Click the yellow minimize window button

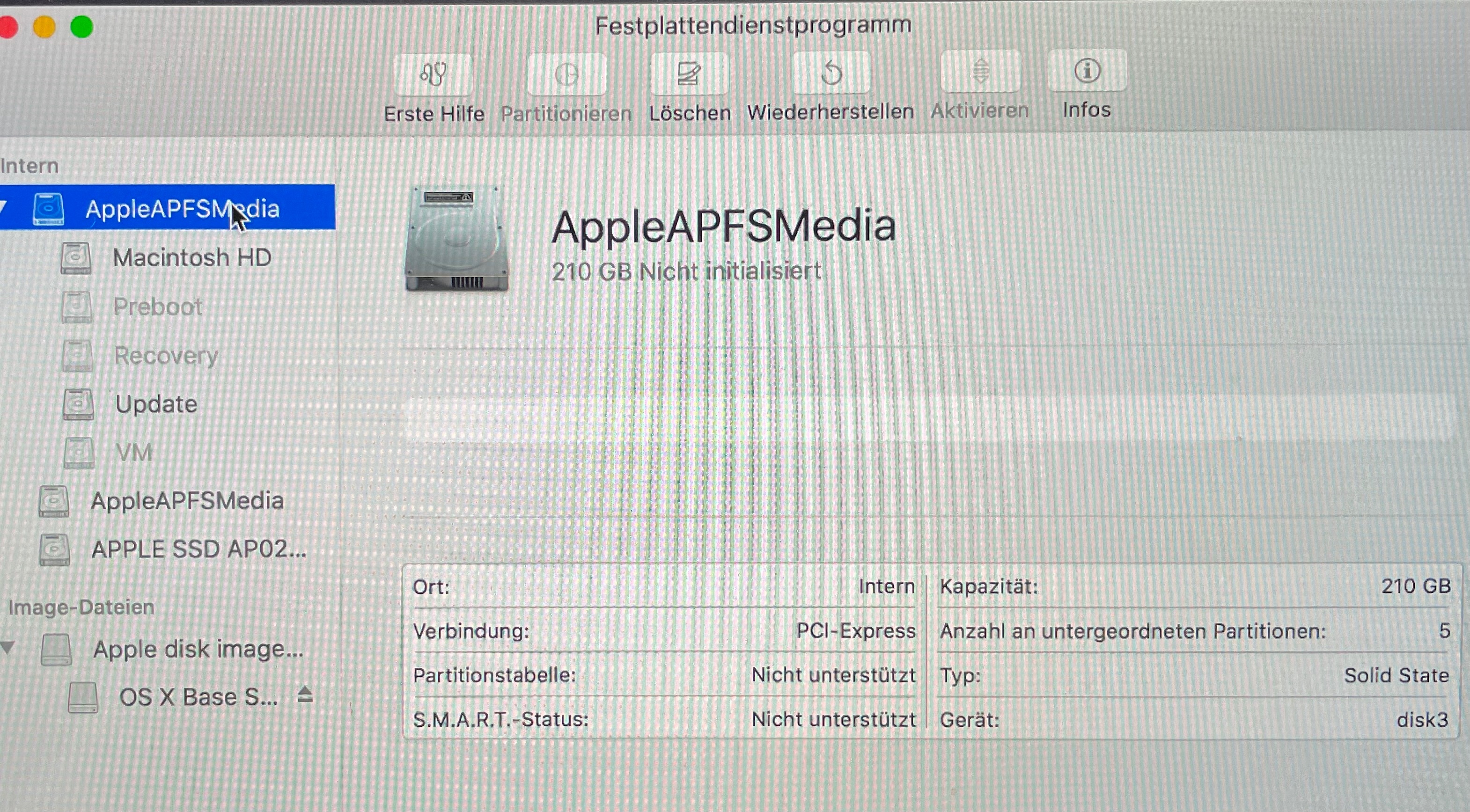pyautogui.click(x=44, y=27)
